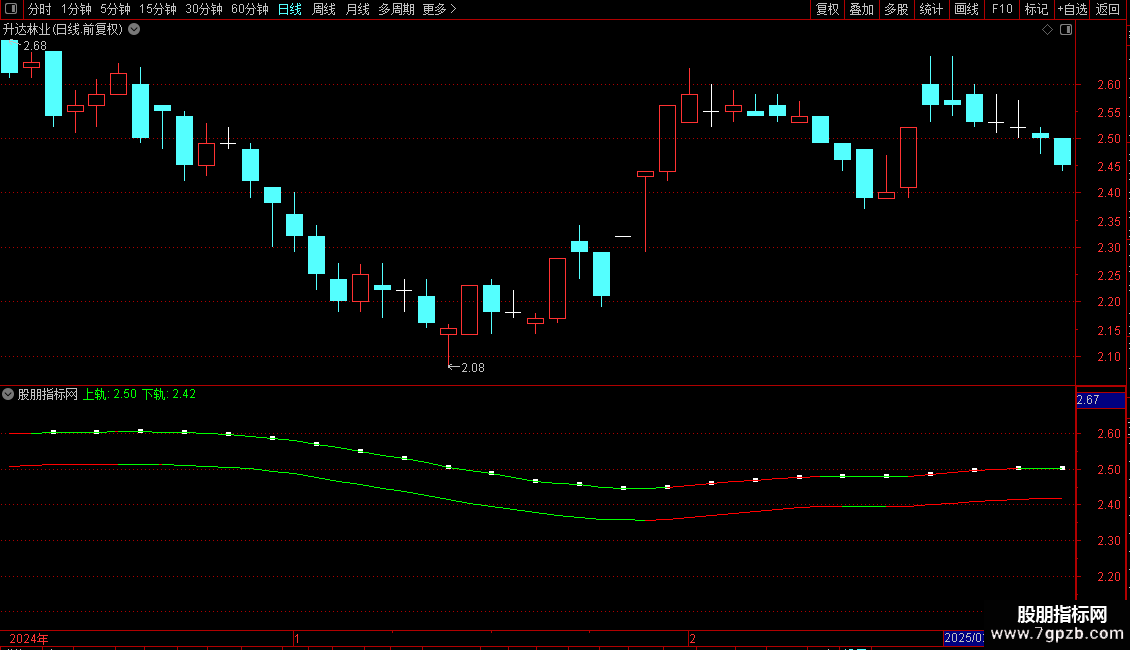Open F10 company information
1130x650 pixels.
pyautogui.click(x=1002, y=9)
